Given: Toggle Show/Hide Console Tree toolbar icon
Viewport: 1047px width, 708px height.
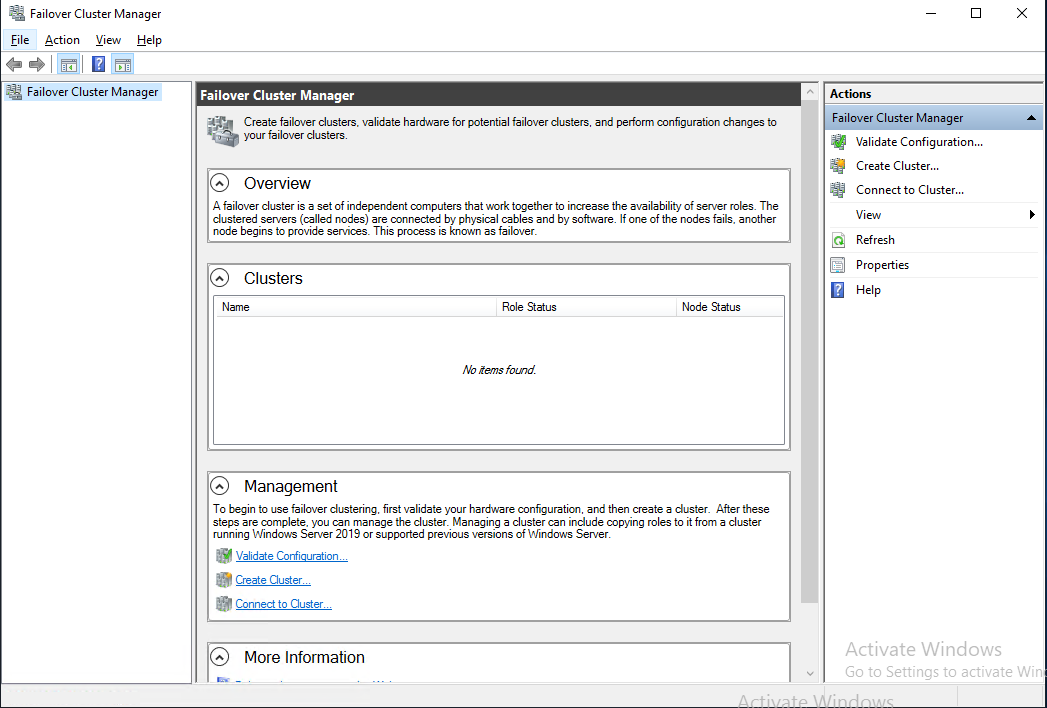Looking at the screenshot, I should (68, 65).
